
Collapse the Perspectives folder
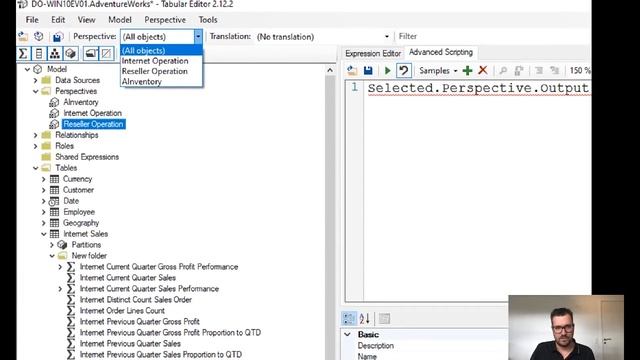(x=36, y=91)
